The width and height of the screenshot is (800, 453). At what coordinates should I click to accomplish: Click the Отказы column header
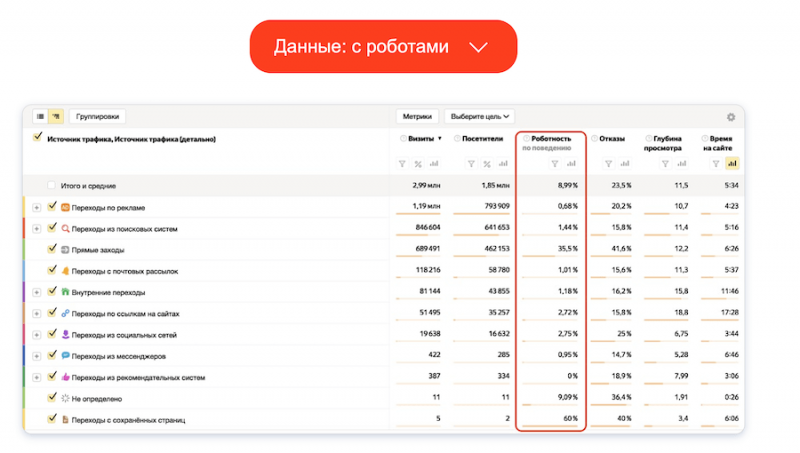(611, 139)
